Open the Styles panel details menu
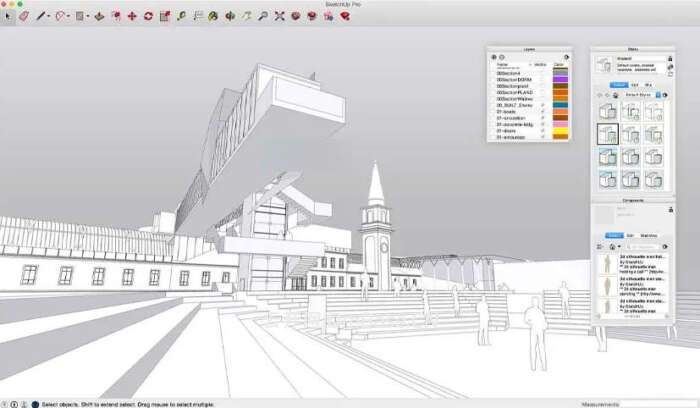700x408 pixels. coord(665,95)
